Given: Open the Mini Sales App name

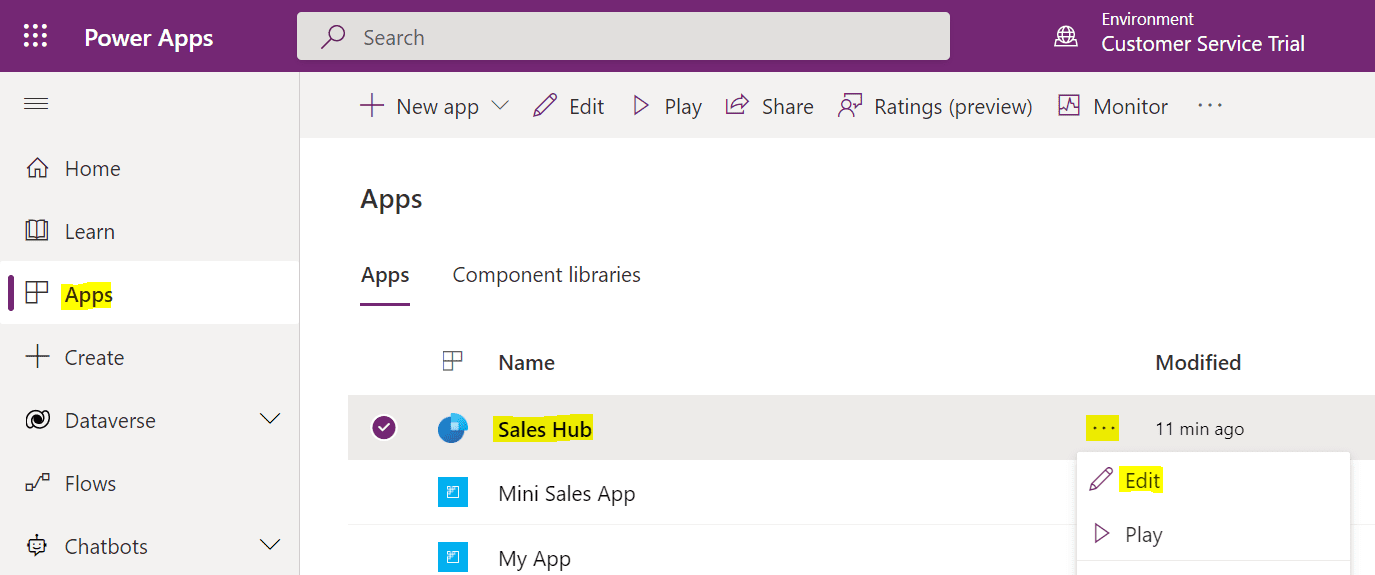Looking at the screenshot, I should coord(567,494).
